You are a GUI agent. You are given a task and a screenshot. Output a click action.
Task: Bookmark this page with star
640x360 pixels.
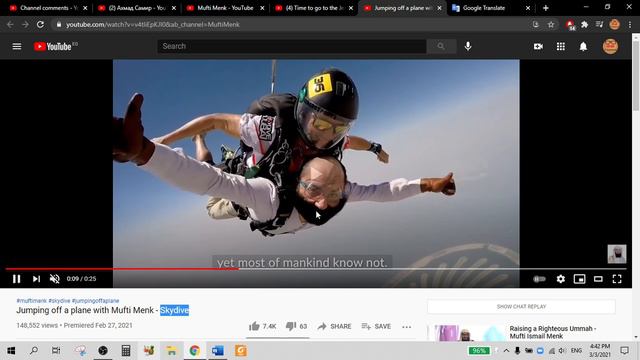coord(551,24)
